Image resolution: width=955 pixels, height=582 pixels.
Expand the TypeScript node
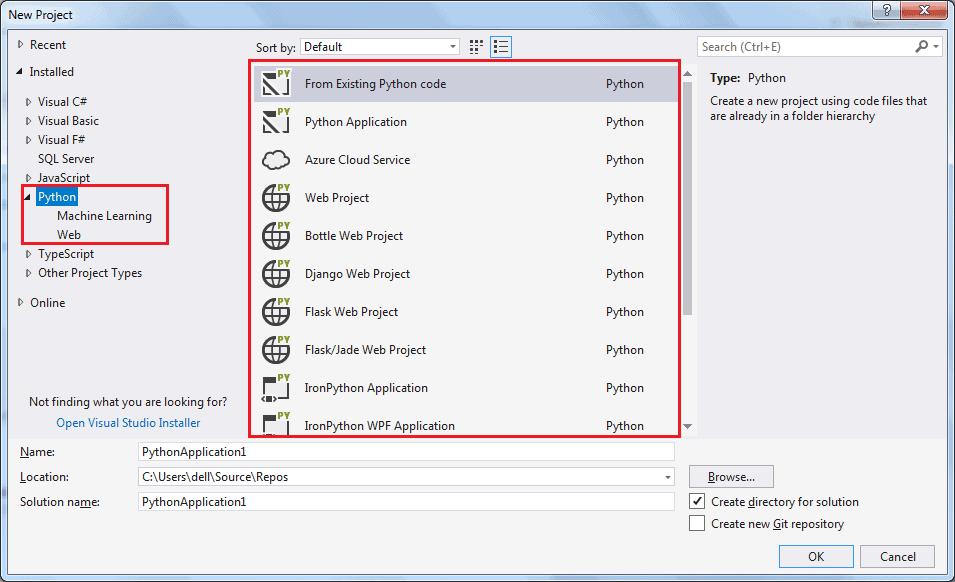pyautogui.click(x=28, y=254)
